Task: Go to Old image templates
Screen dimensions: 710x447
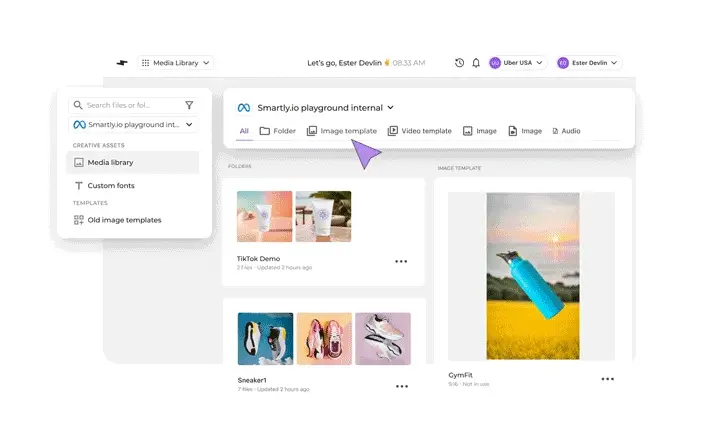Action: point(123,220)
